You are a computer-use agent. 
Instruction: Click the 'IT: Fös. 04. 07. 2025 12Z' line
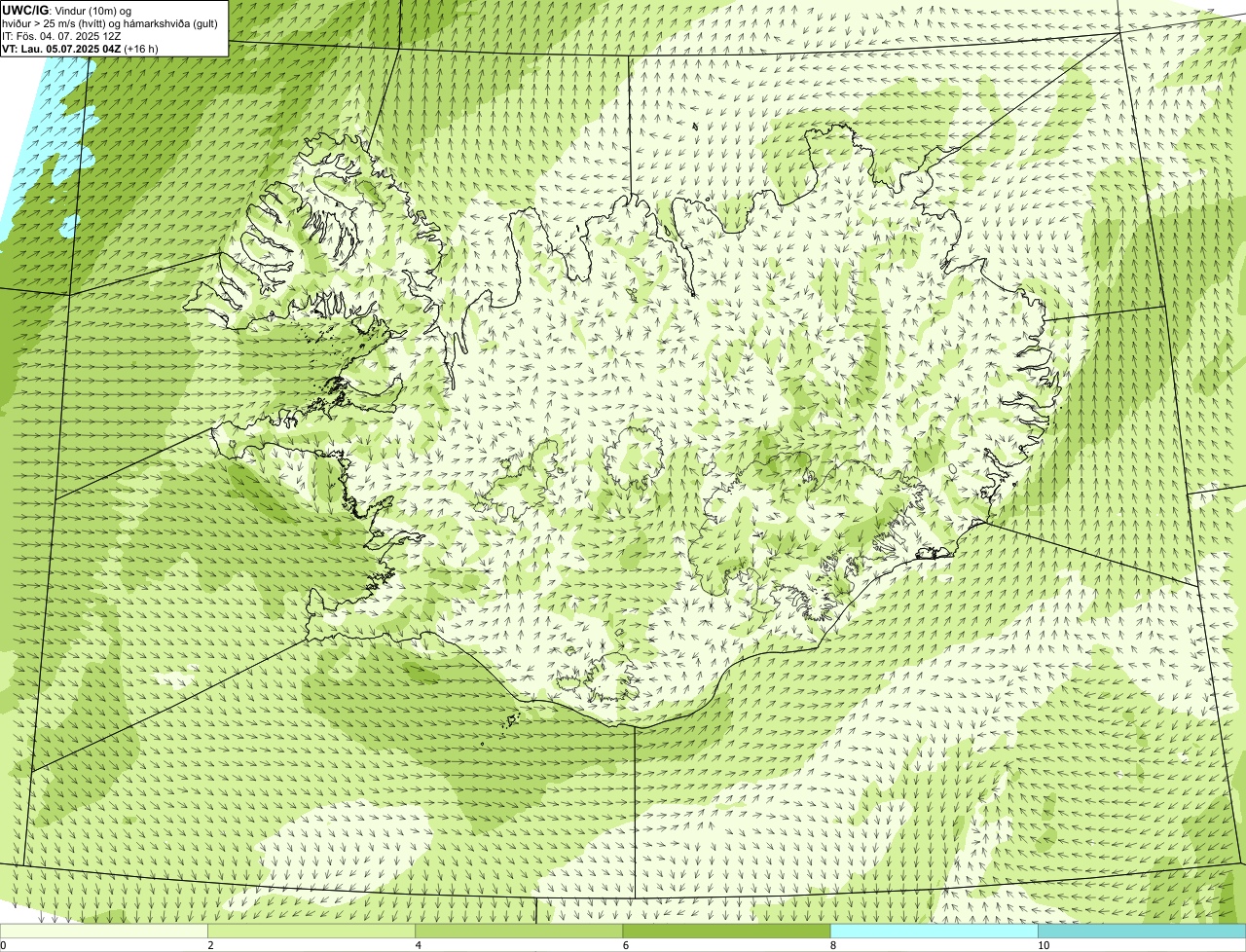click(x=61, y=35)
